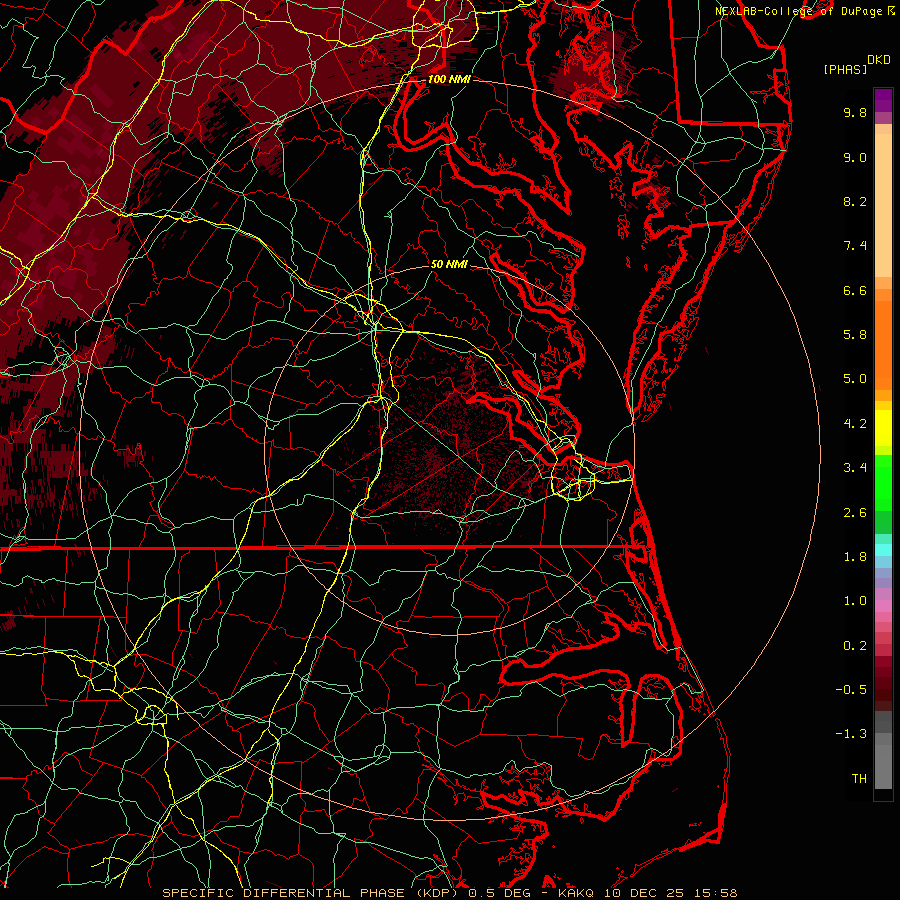The width and height of the screenshot is (900, 900).
Task: Pick the purple top color bar segment
Action: (883, 100)
